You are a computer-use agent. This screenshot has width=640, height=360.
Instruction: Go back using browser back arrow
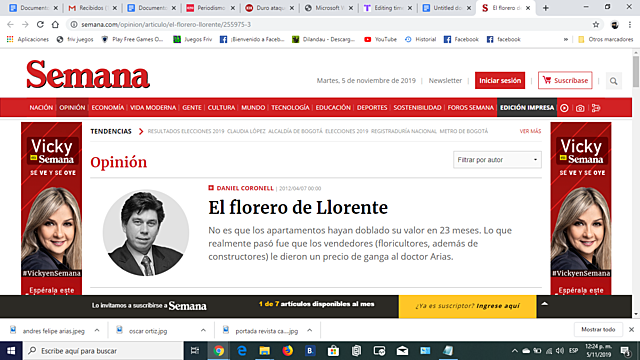pos(10,24)
